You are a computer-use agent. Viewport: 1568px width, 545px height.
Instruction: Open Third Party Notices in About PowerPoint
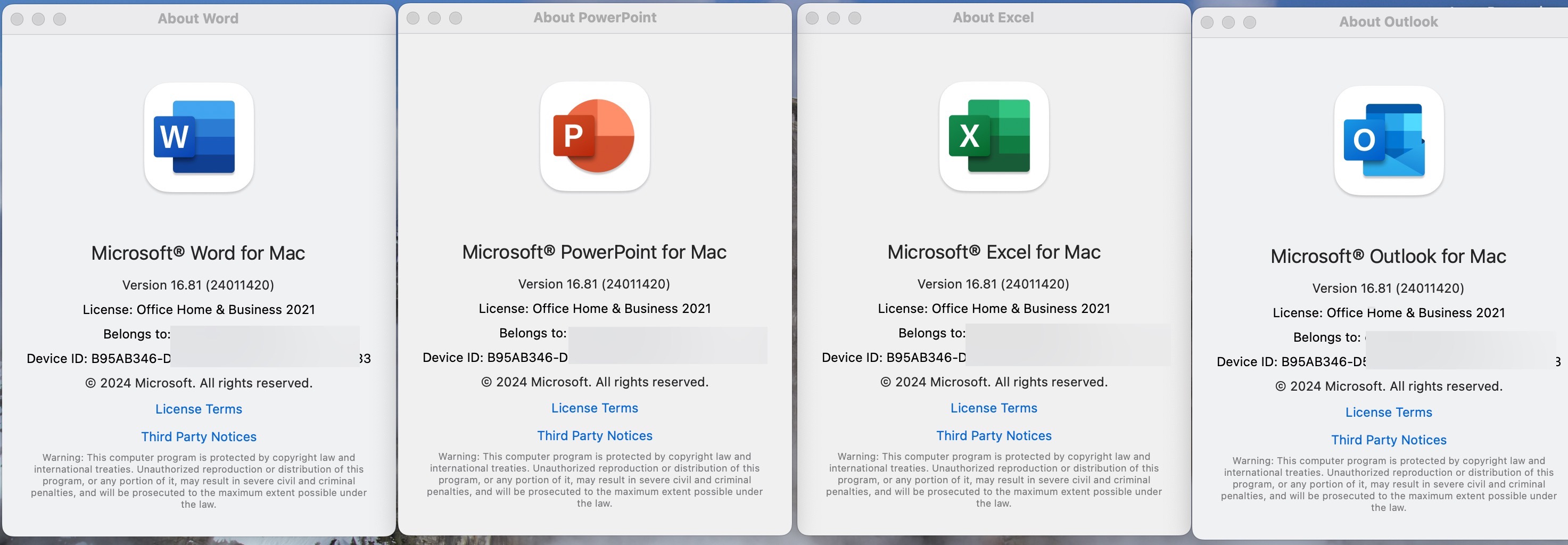click(x=595, y=435)
